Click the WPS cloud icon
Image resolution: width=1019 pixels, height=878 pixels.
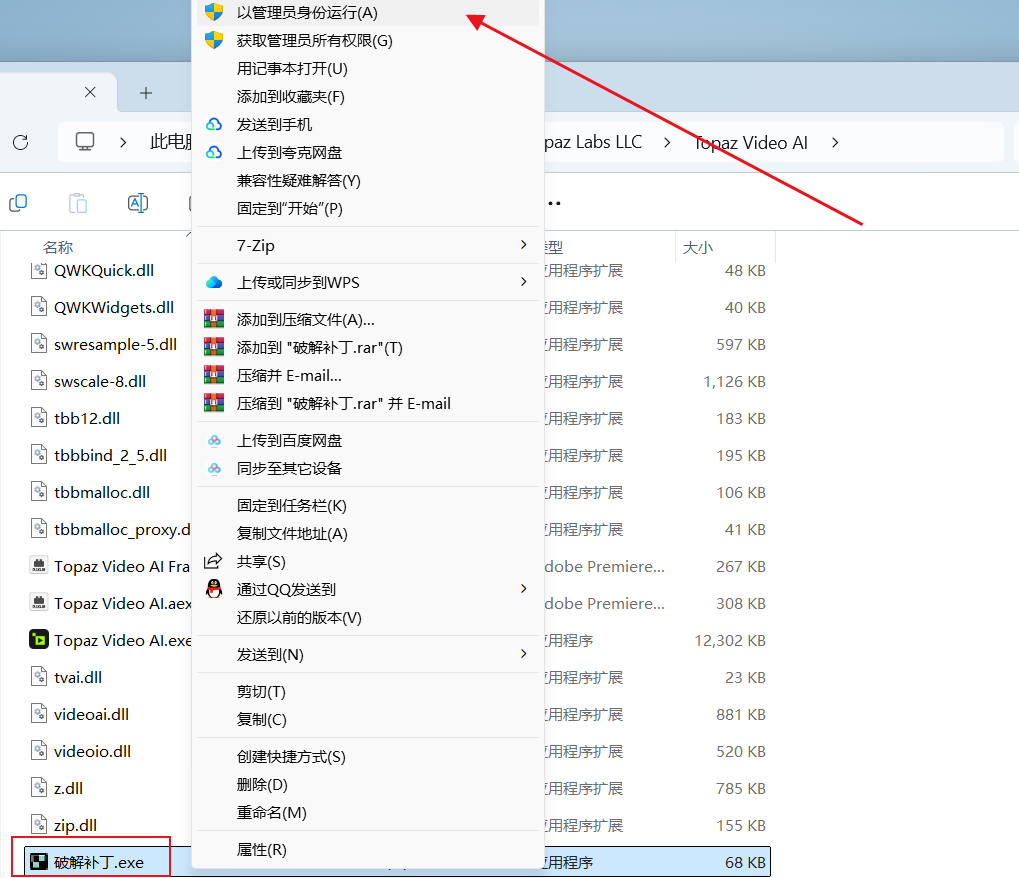pyautogui.click(x=214, y=282)
